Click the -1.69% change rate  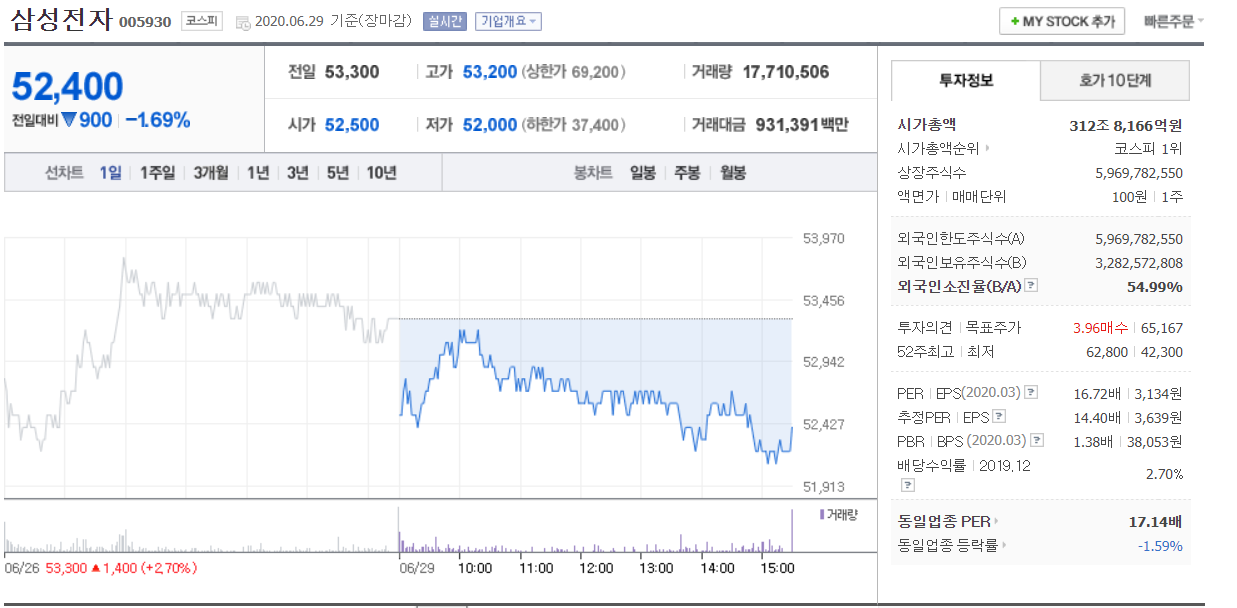pos(159,121)
